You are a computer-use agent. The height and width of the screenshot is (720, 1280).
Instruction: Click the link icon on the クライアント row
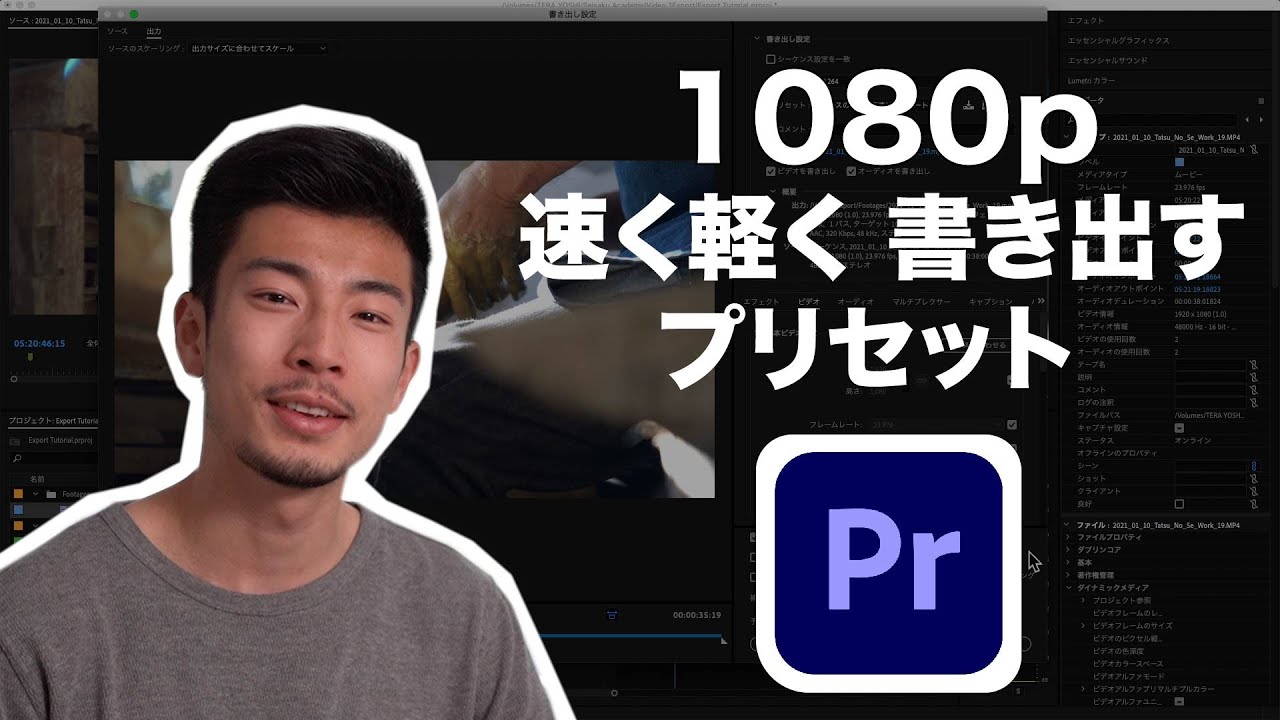pyautogui.click(x=1253, y=491)
